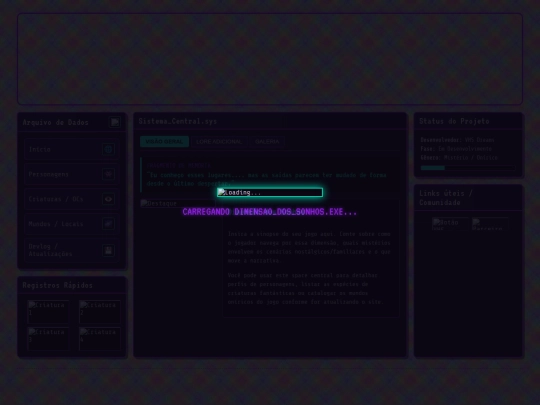
Task: Click the Gênero: Mistério / Onírico line
Action: 459,158
